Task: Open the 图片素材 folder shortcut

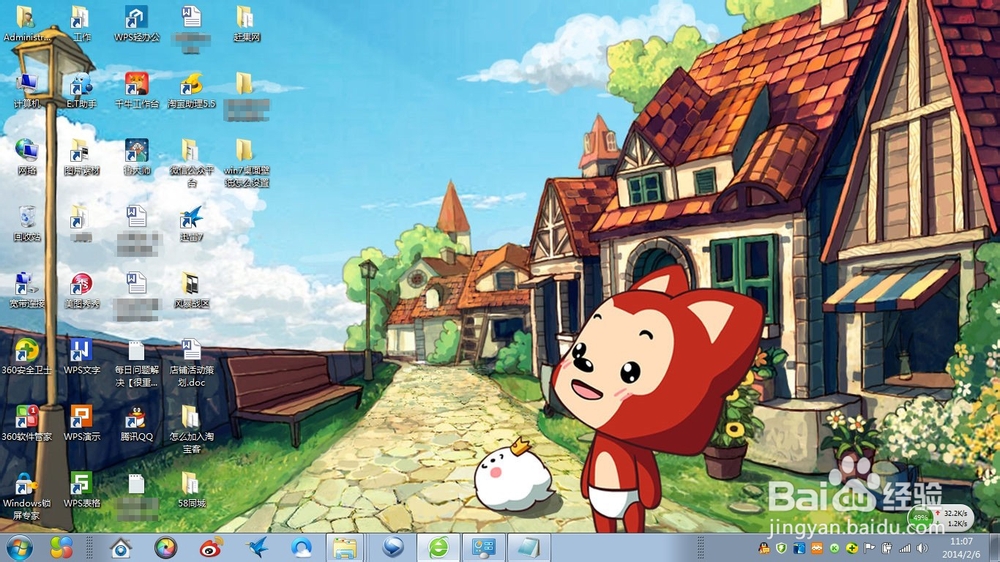Action: [x=81, y=157]
